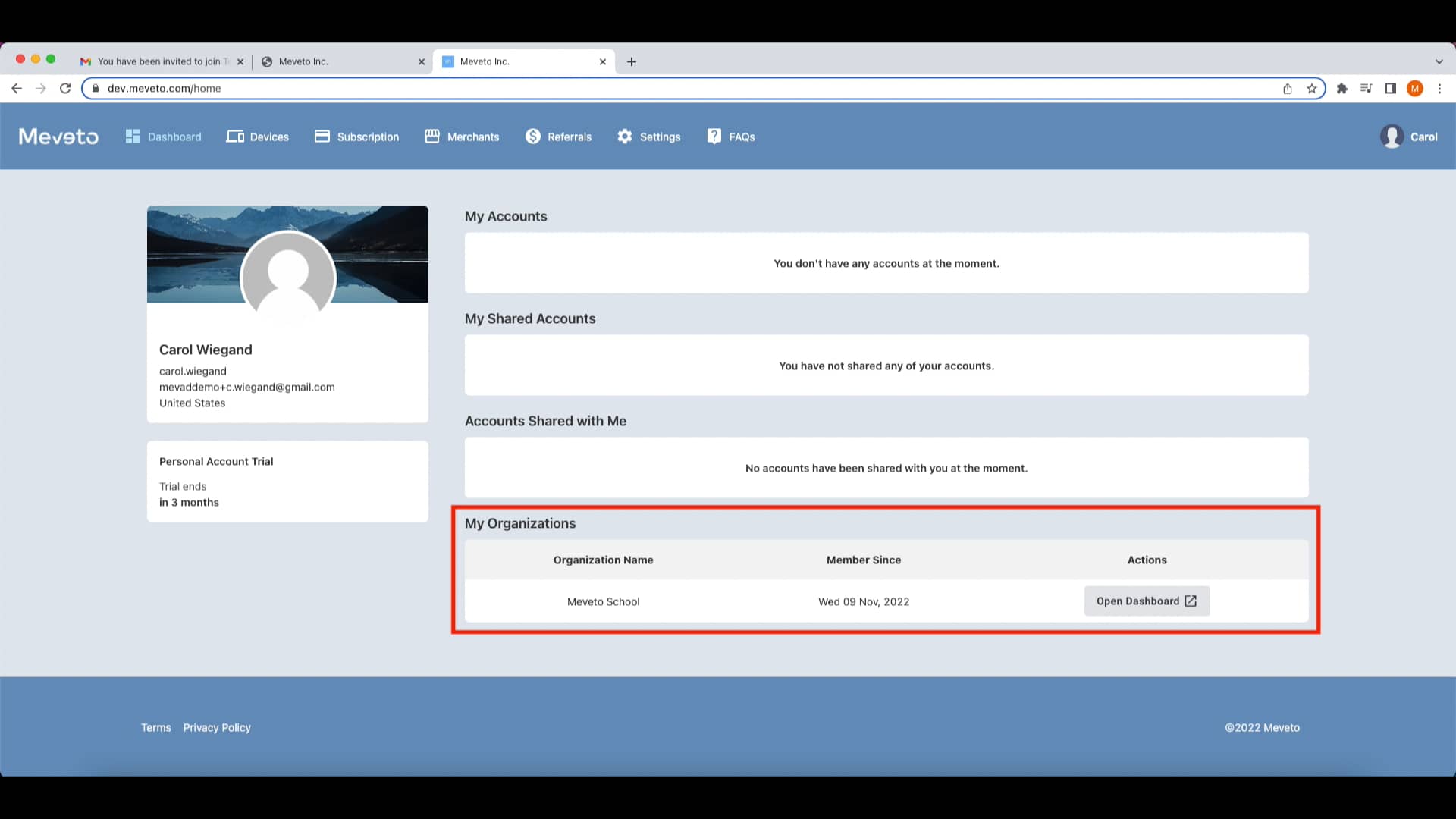Reload the page

(65, 88)
